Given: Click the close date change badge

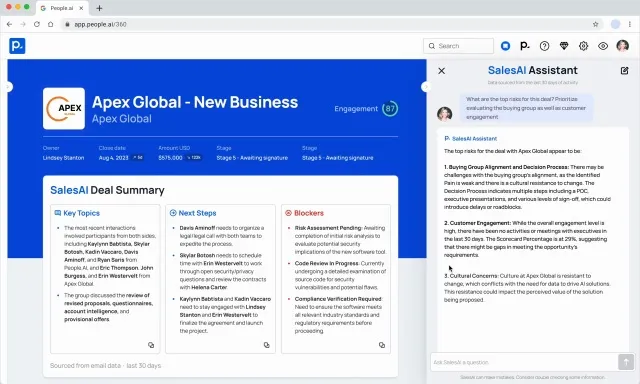Looking at the screenshot, I should click(138, 158).
